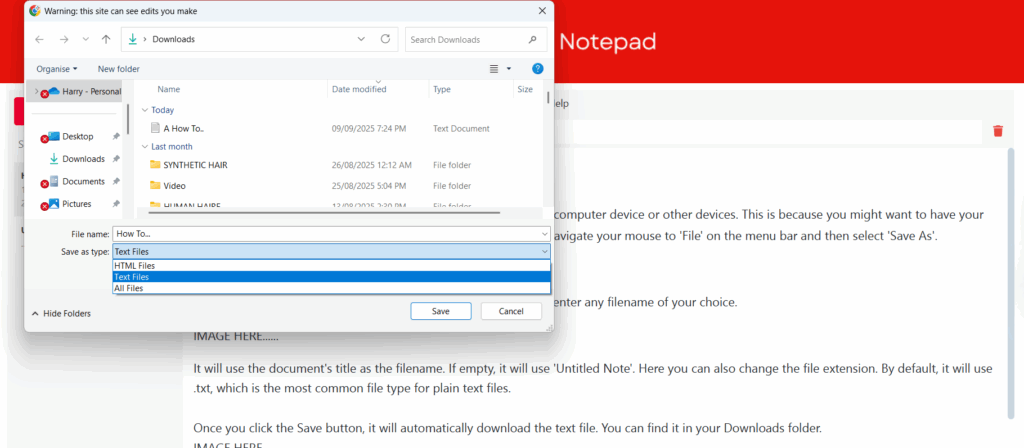Click the Up directory arrow
This screenshot has width=1024, height=448.
[106, 40]
